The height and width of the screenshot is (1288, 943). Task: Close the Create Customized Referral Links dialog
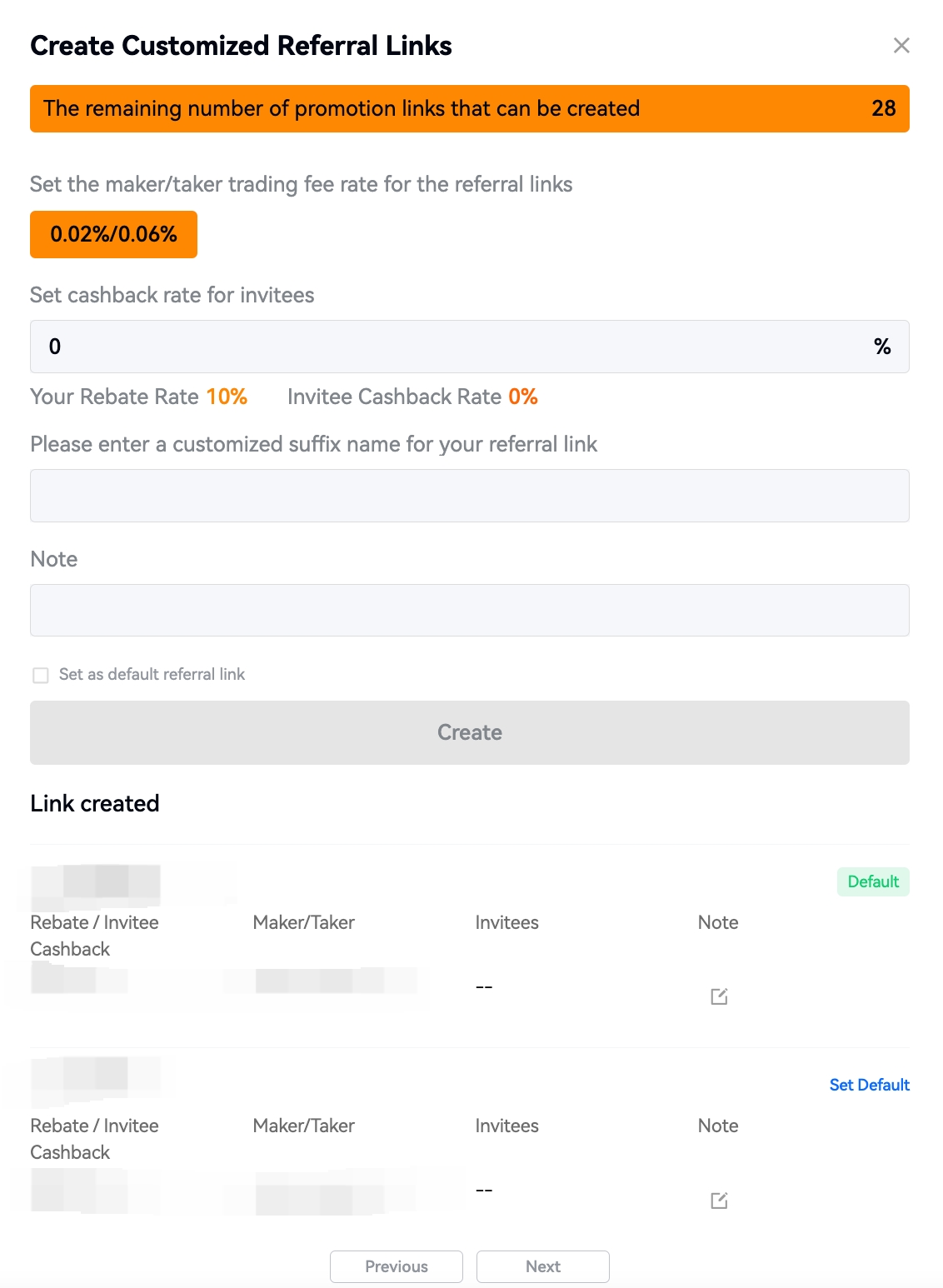(901, 46)
